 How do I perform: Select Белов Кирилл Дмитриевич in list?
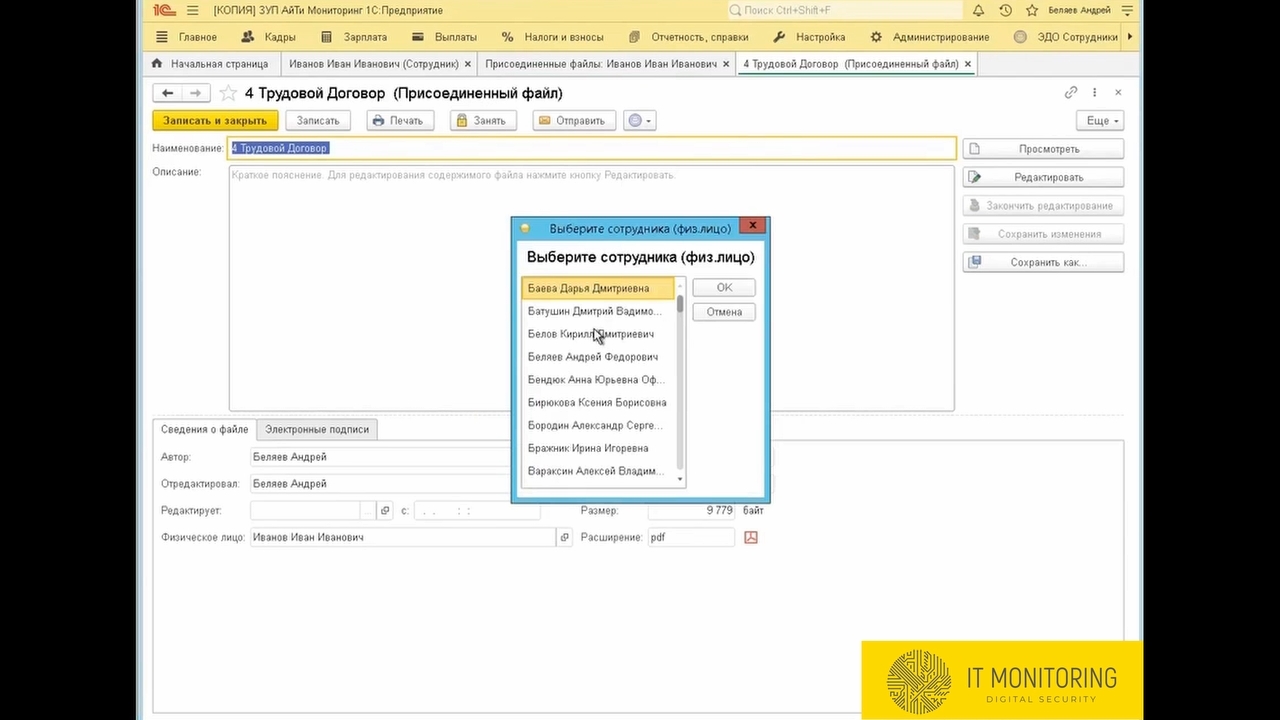[598, 334]
